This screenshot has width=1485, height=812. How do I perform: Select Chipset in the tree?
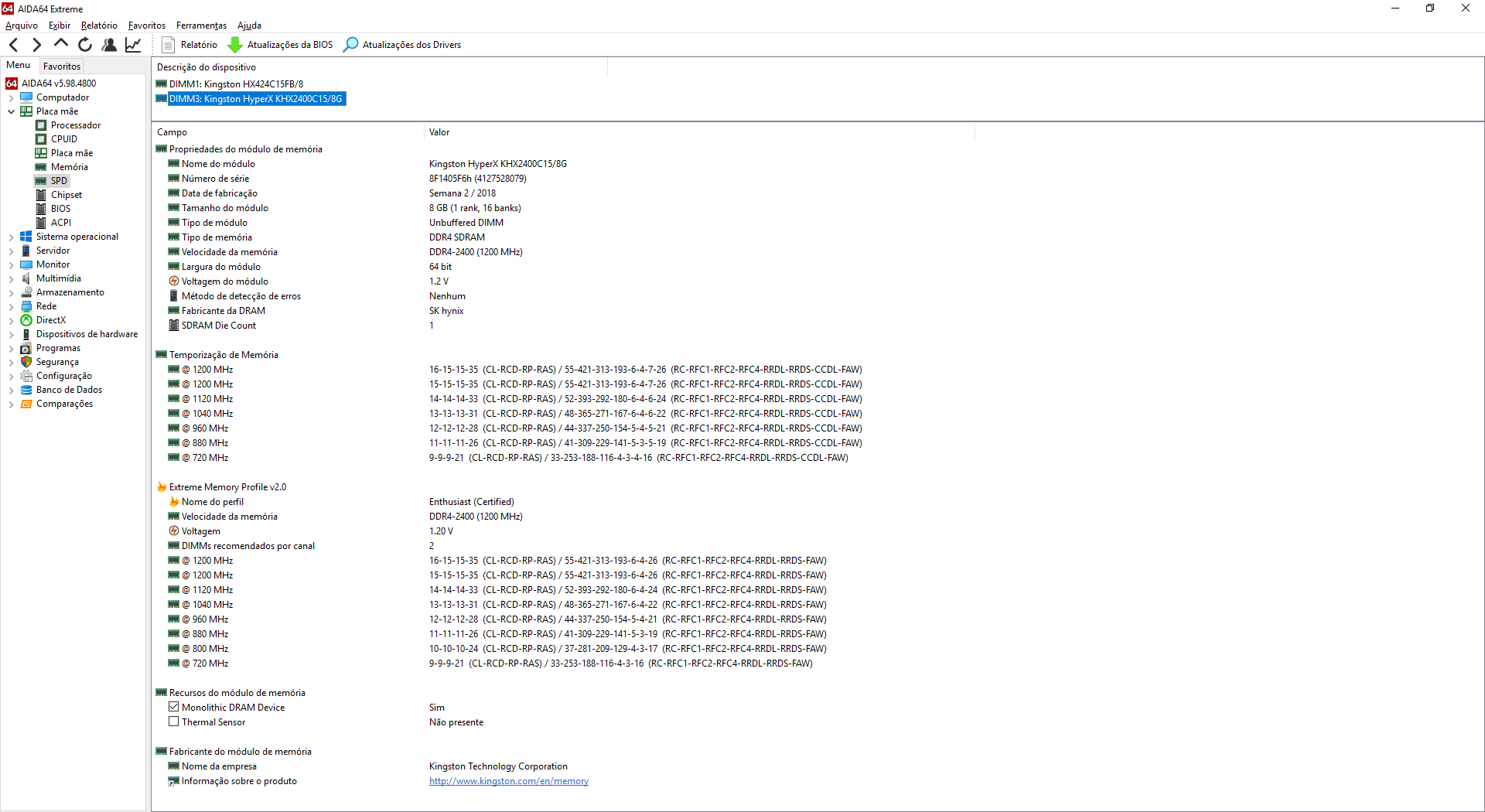coord(67,195)
